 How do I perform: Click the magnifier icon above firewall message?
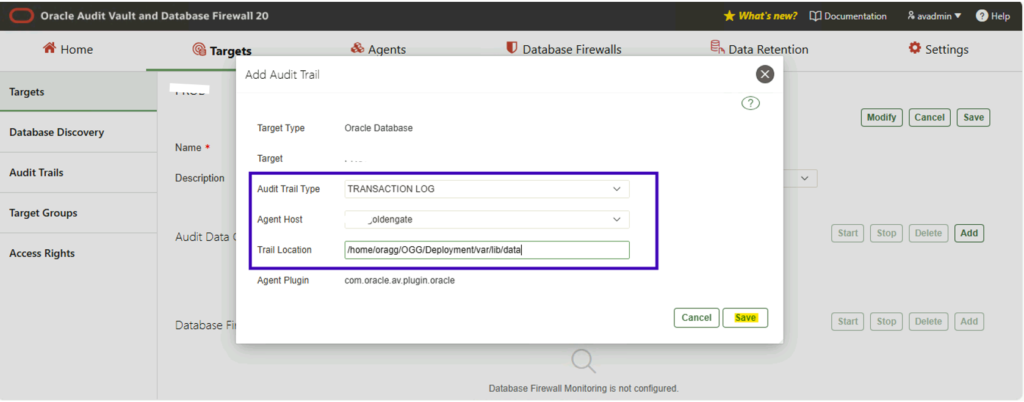coord(583,361)
